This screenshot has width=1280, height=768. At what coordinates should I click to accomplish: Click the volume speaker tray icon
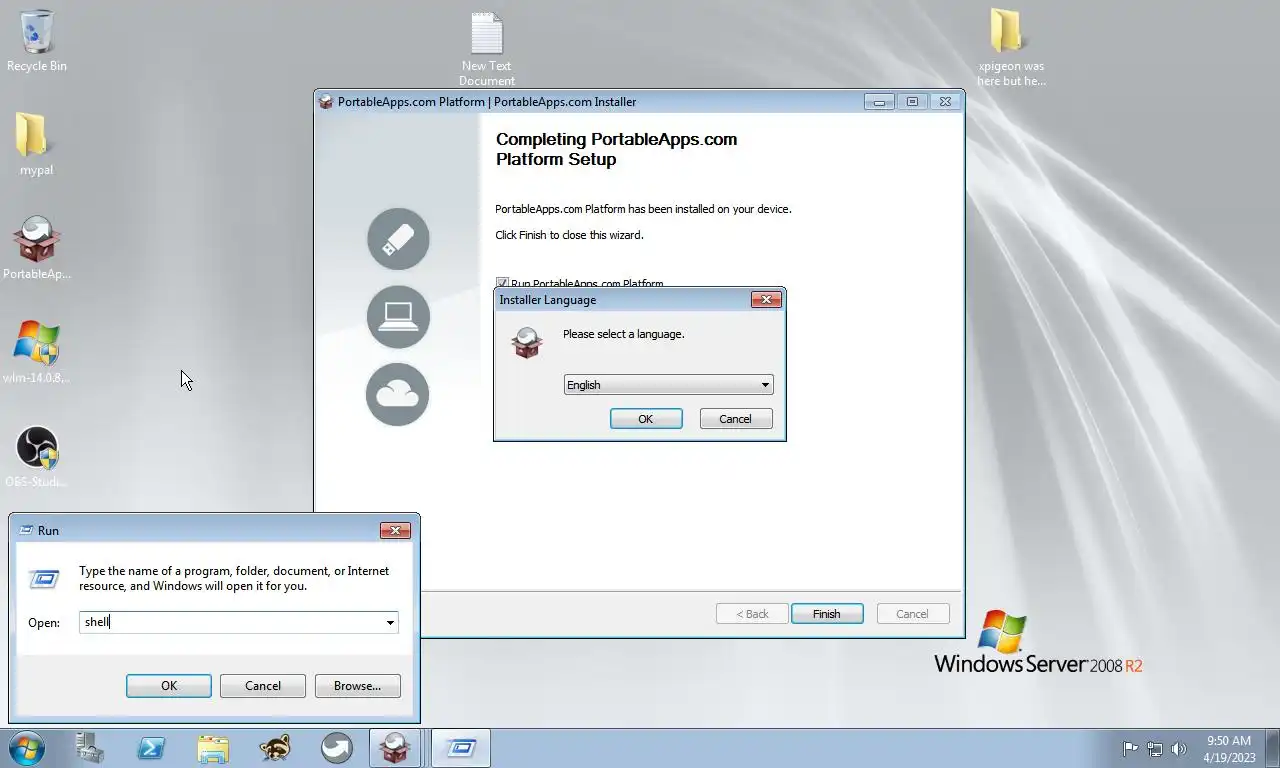tap(1179, 748)
